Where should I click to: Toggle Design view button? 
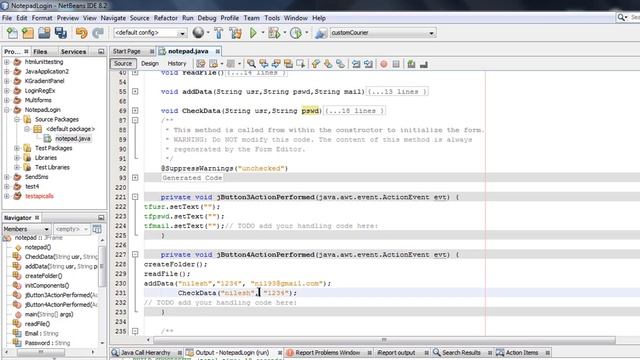[x=150, y=64]
